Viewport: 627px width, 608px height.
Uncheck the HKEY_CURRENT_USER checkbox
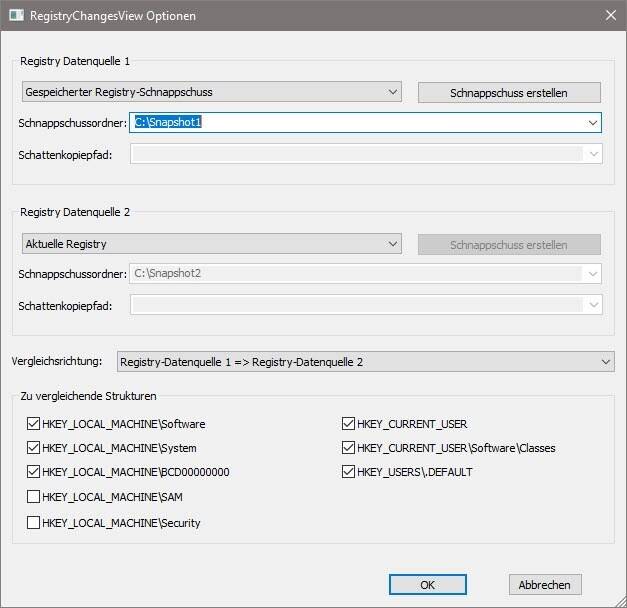click(x=348, y=424)
